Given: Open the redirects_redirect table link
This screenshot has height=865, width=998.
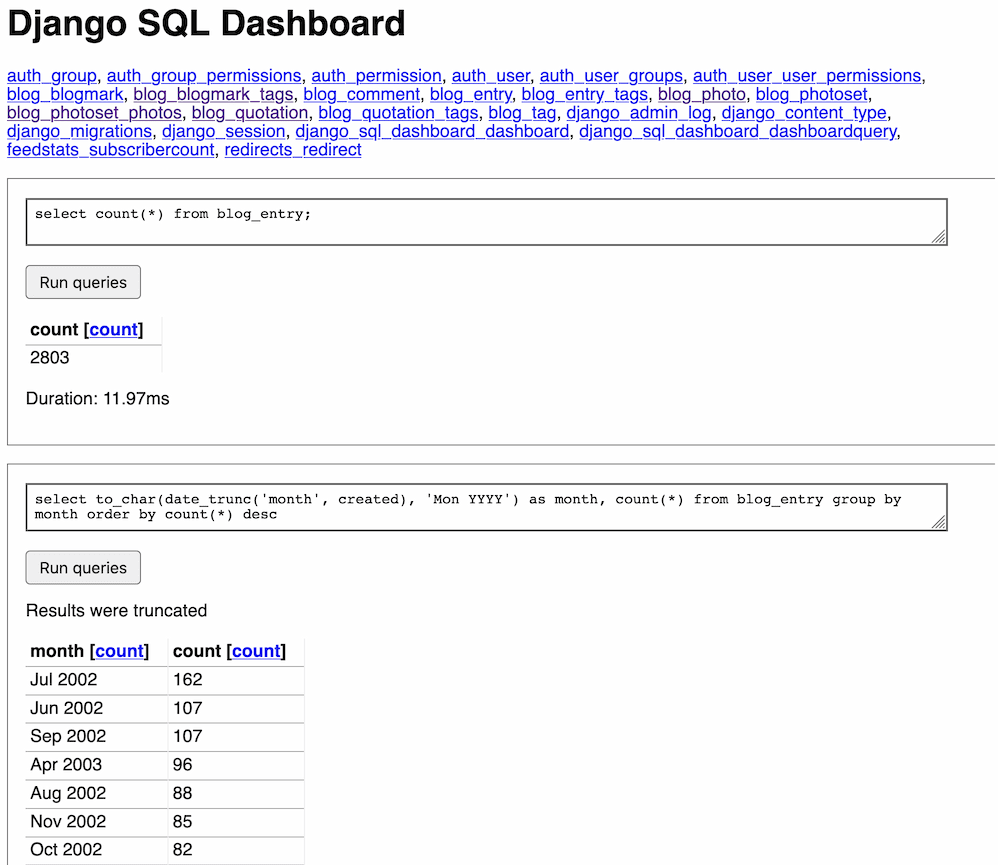Looking at the screenshot, I should pyautogui.click(x=293, y=150).
